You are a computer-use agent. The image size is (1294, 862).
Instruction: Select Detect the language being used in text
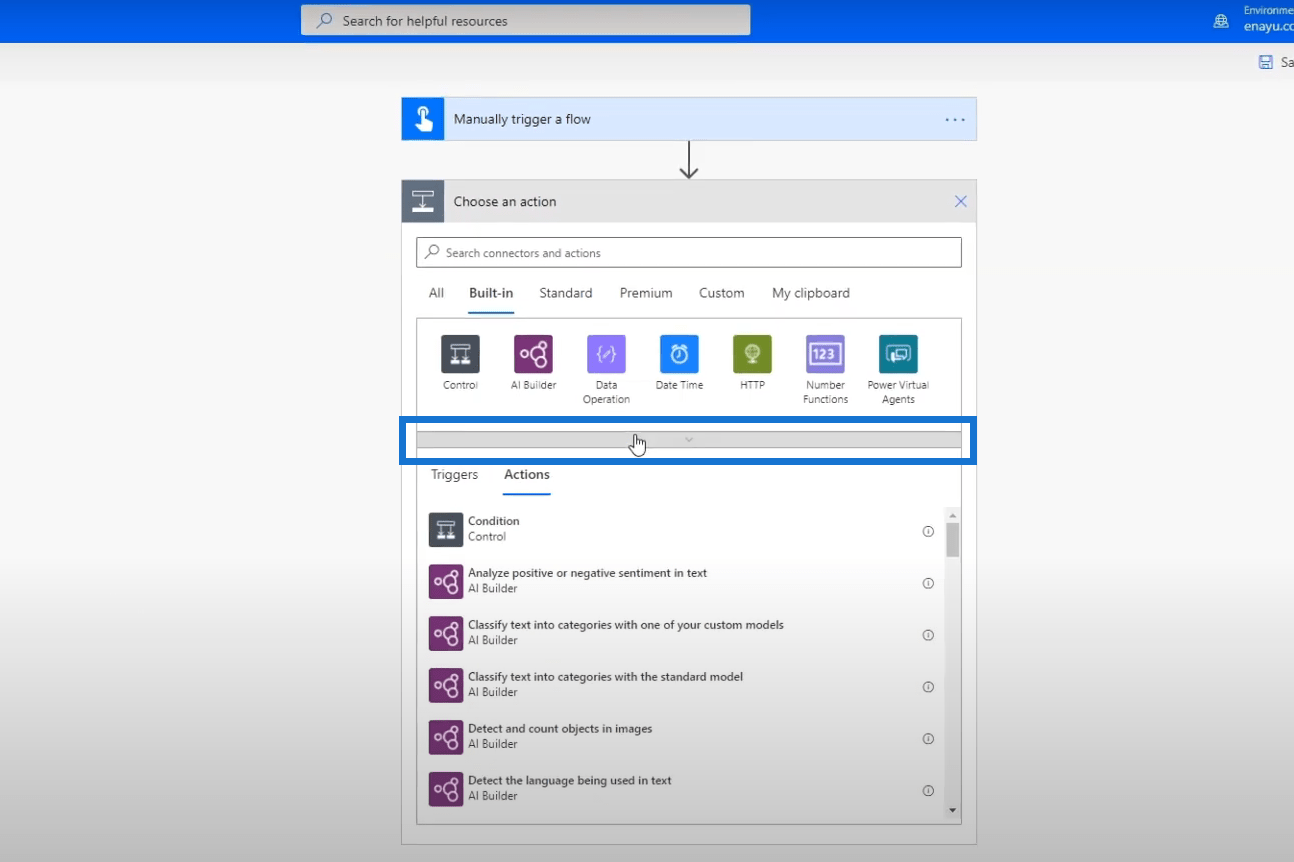pos(570,781)
